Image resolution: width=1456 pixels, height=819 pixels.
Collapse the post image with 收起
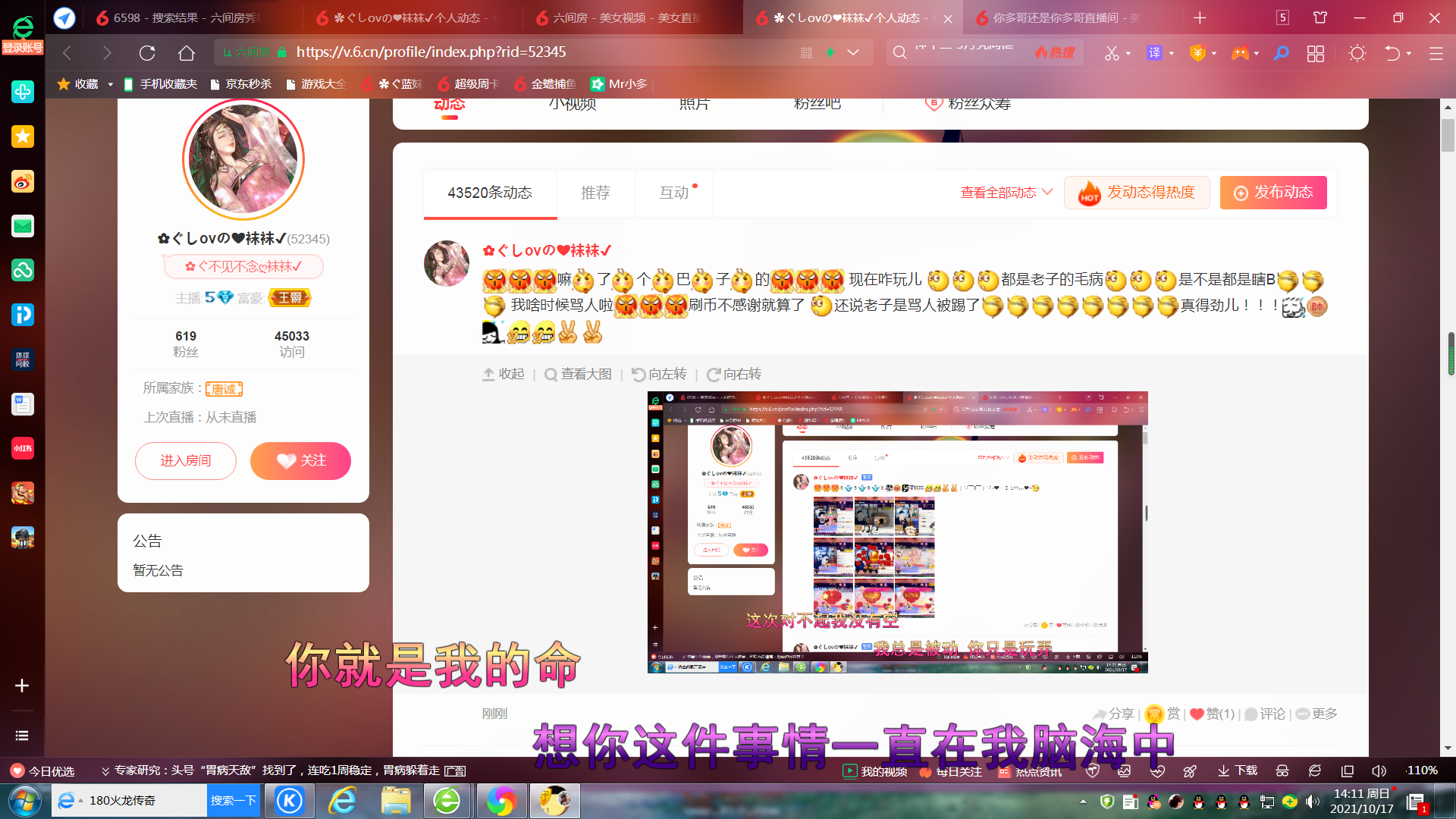coord(504,374)
